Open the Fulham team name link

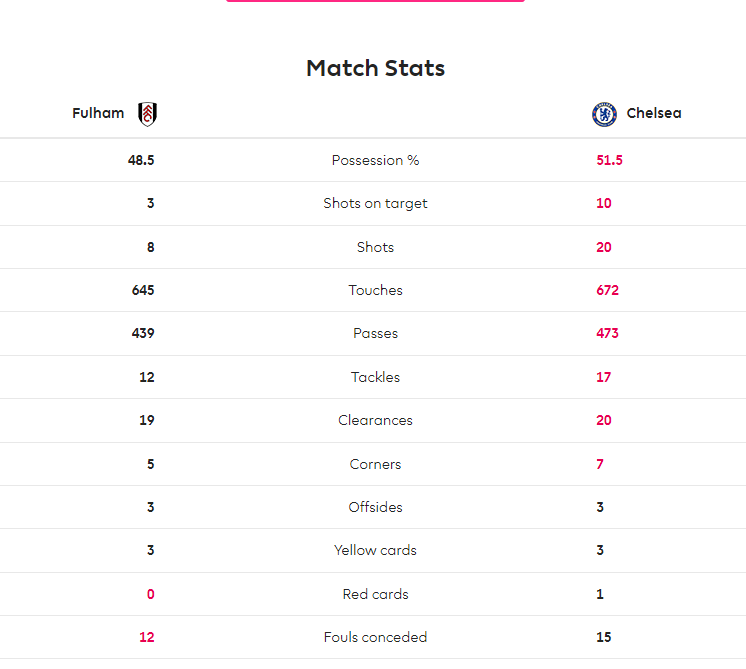98,113
